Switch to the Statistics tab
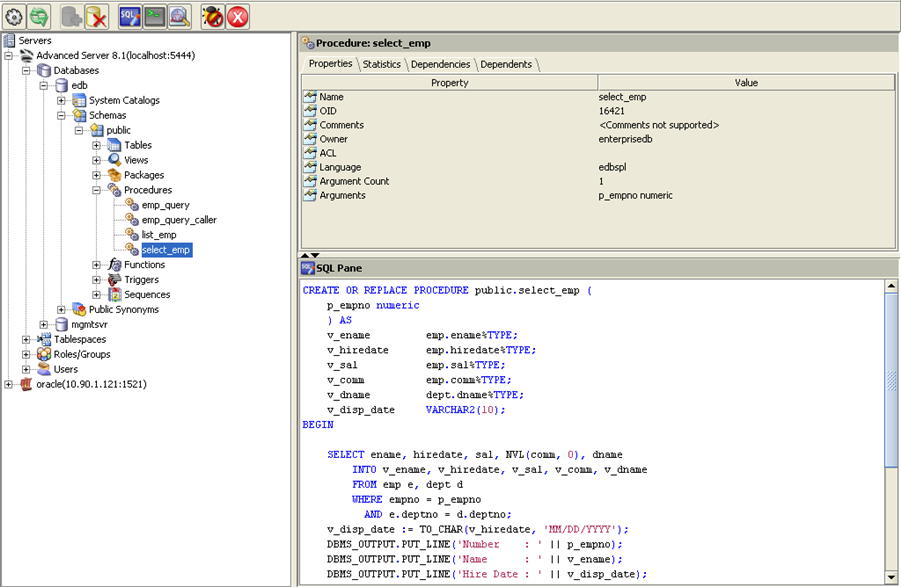This screenshot has height=587, width=901. [x=381, y=64]
